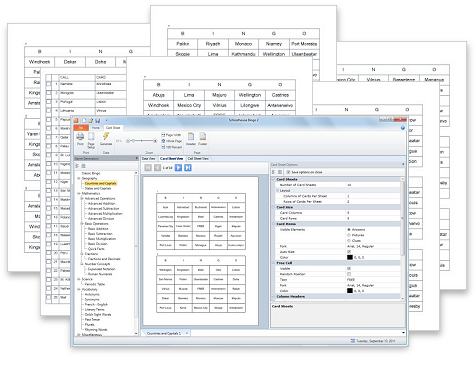
Task: Click the zoom in plus icon
Action: [155, 141]
